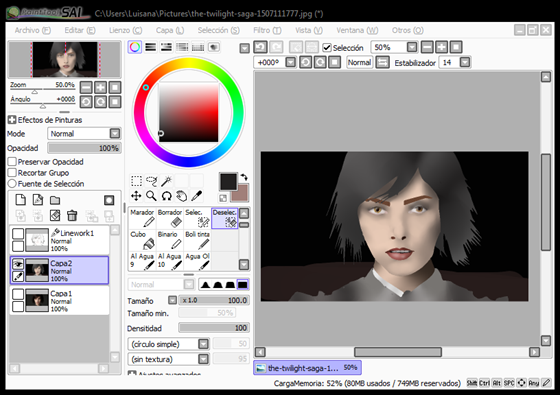Image resolution: width=560 pixels, height=395 pixels.
Task: Select the lasso selection tool
Action: [151, 181]
